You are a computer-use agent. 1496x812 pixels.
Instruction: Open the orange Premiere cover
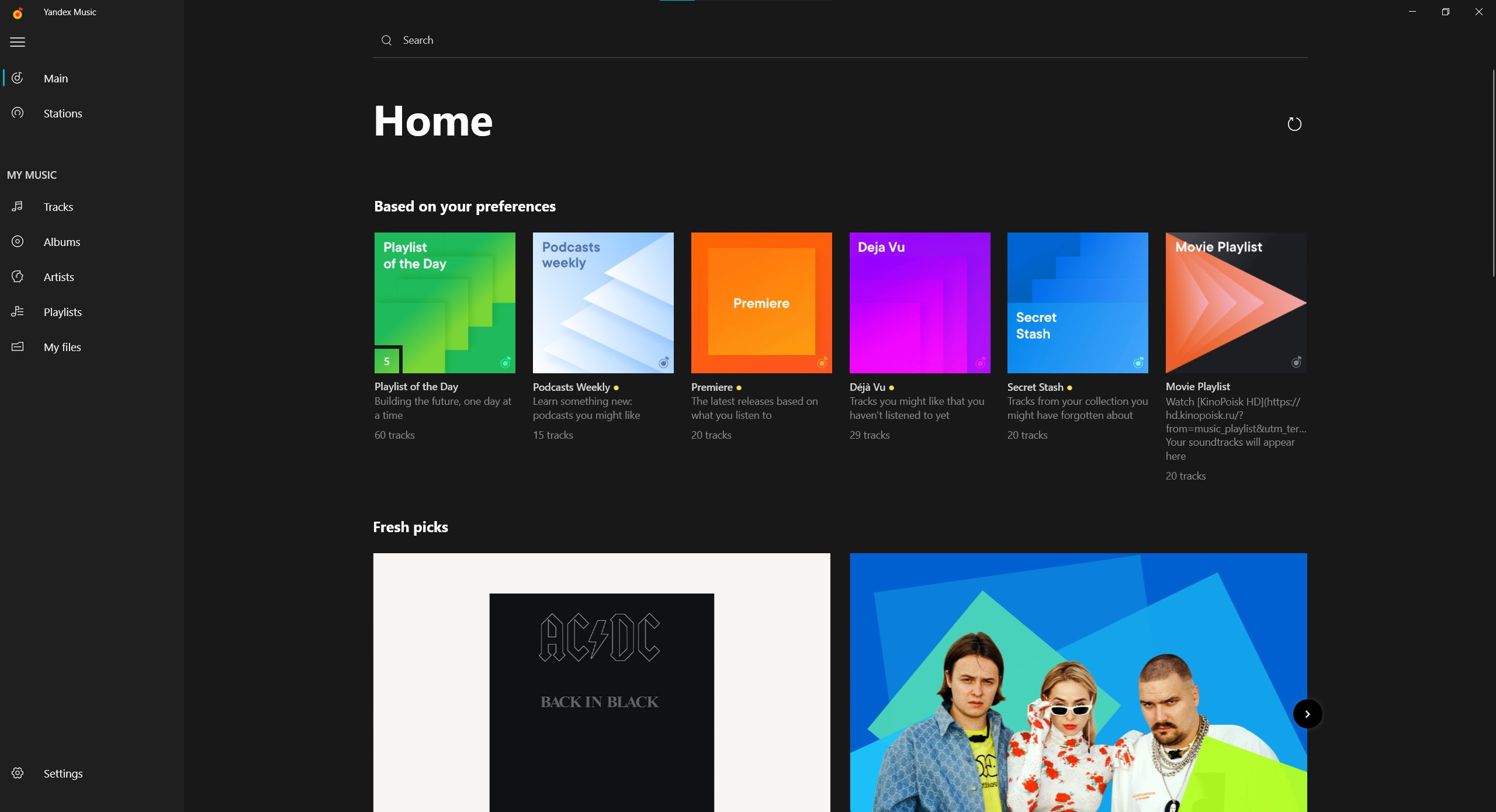(x=761, y=303)
